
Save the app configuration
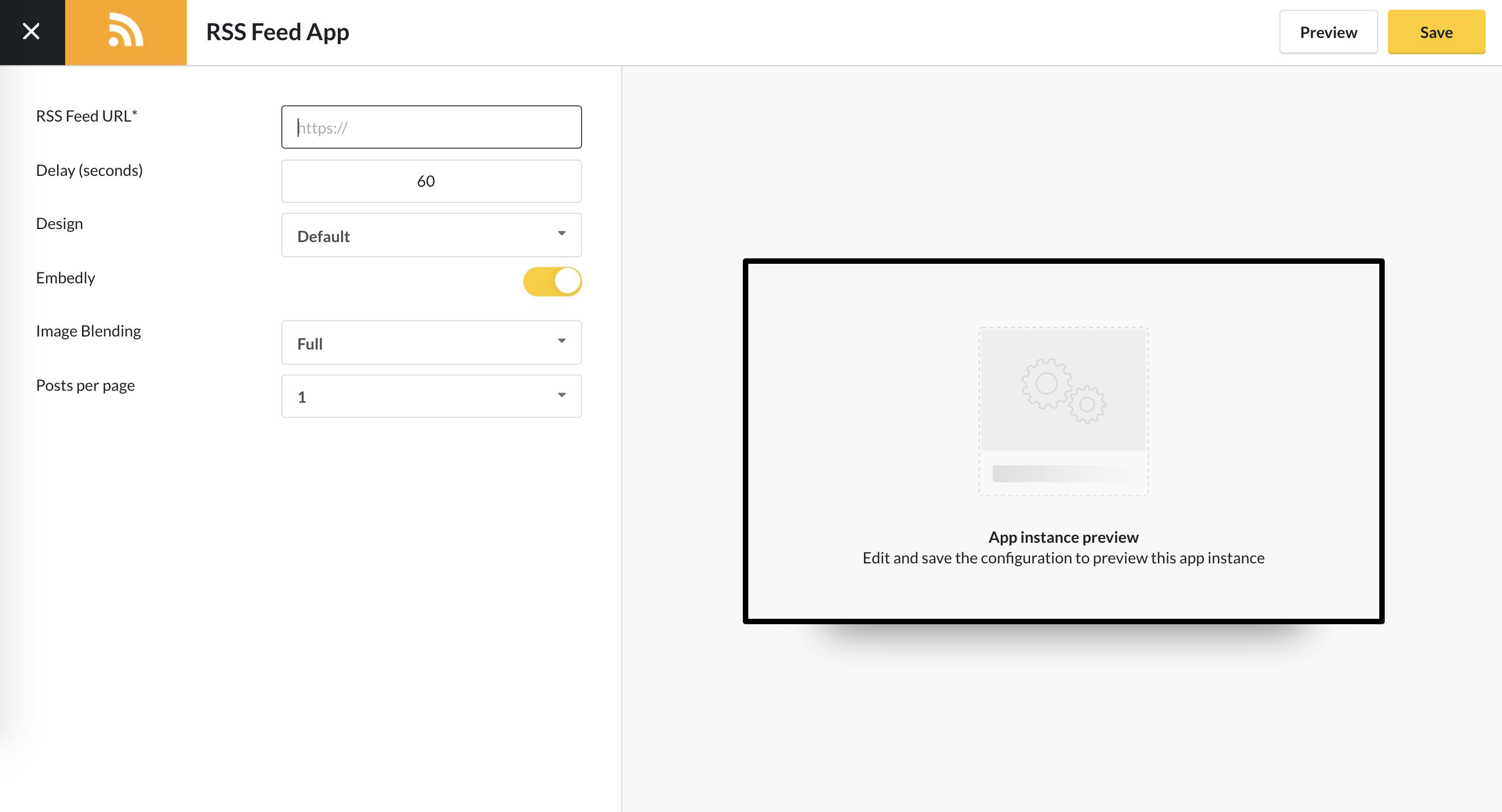[x=1436, y=32]
